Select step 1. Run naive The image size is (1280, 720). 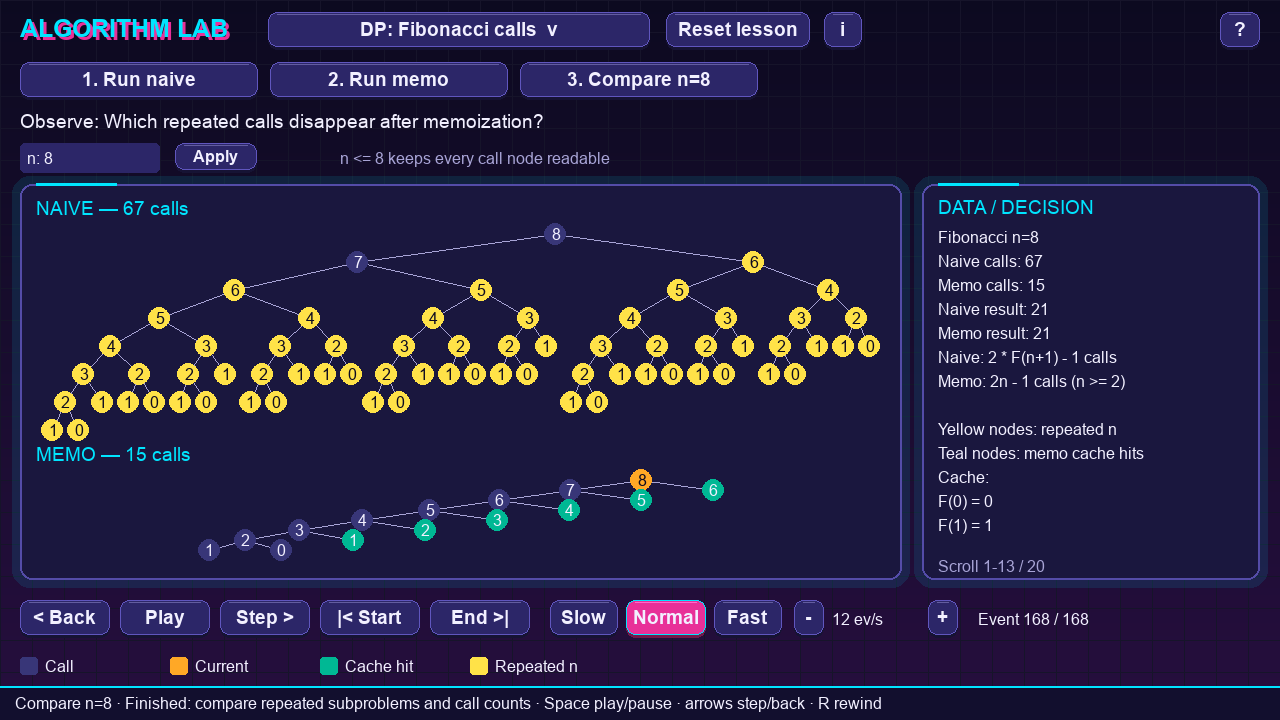tap(139, 80)
